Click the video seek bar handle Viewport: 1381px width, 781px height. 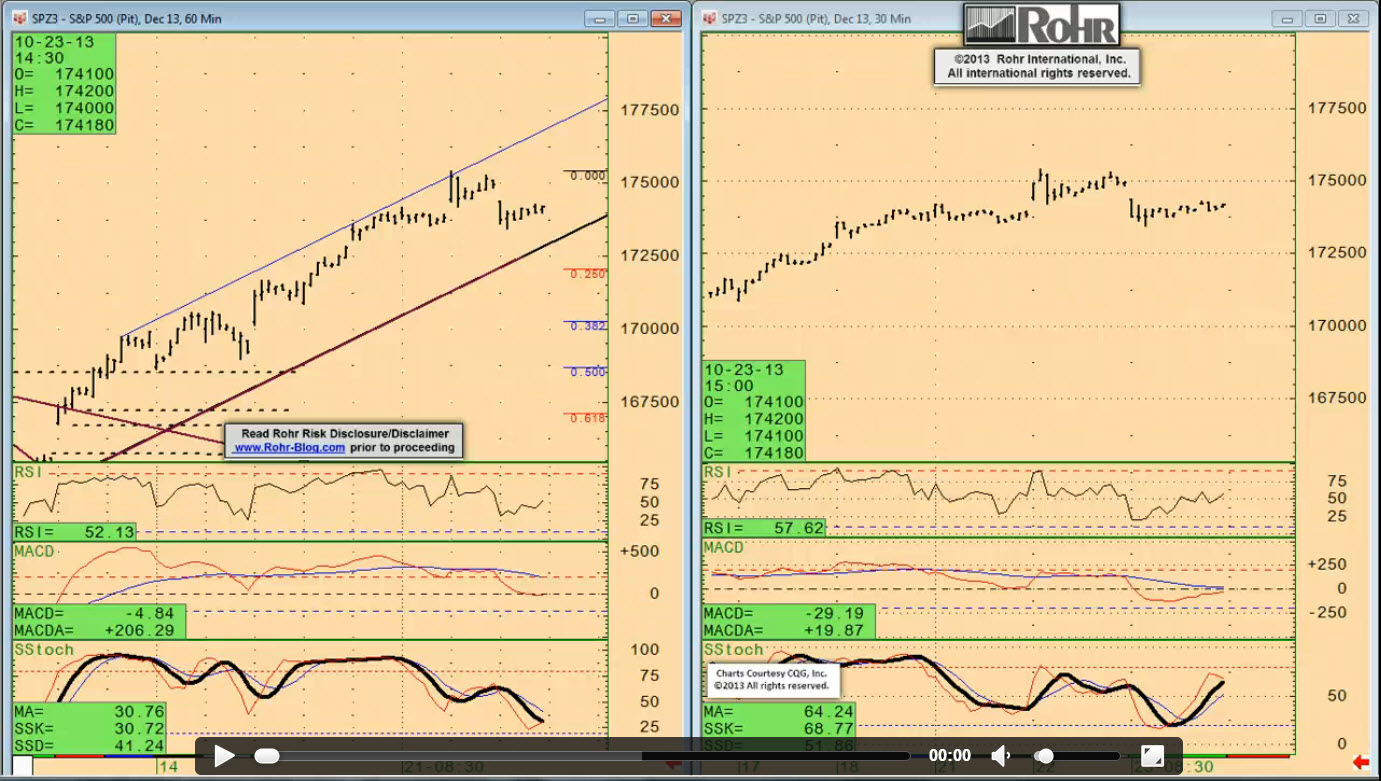click(267, 756)
